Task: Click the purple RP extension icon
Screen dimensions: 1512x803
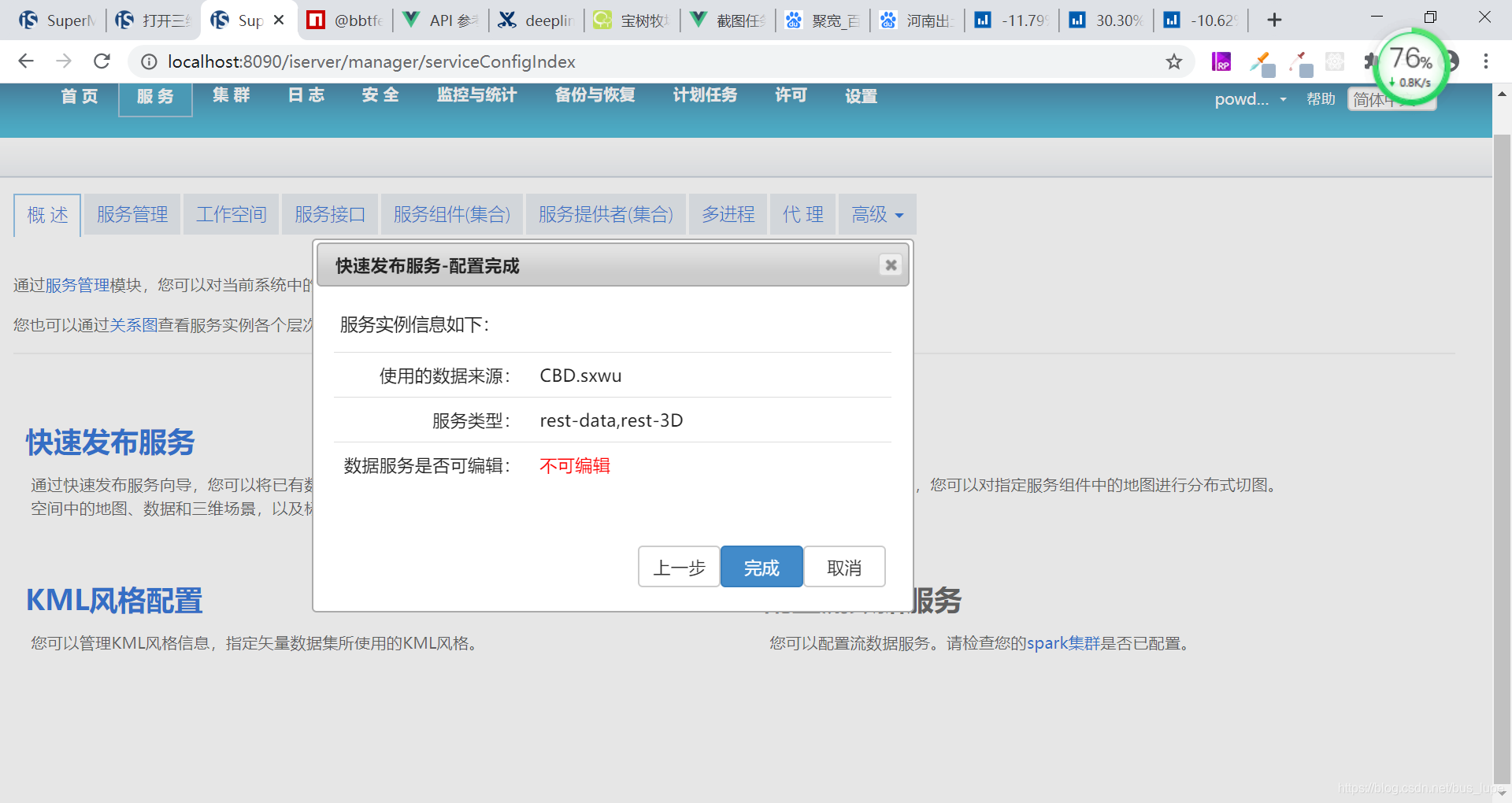Action: [1221, 61]
